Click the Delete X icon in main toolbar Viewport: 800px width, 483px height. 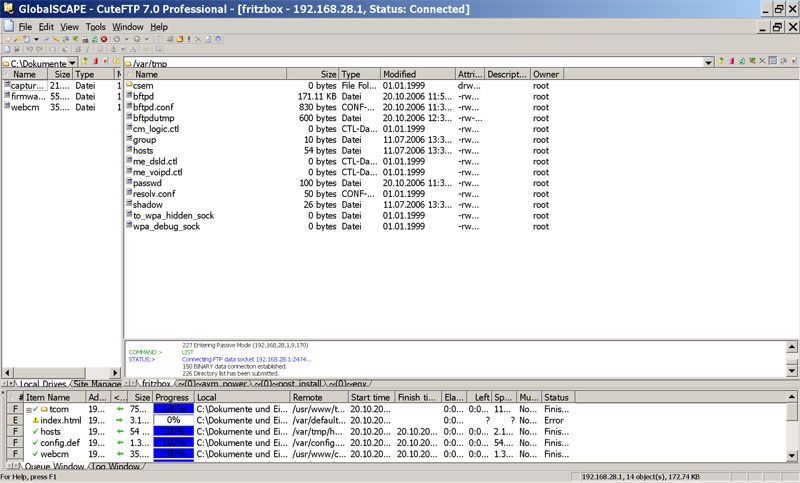(x=198, y=39)
